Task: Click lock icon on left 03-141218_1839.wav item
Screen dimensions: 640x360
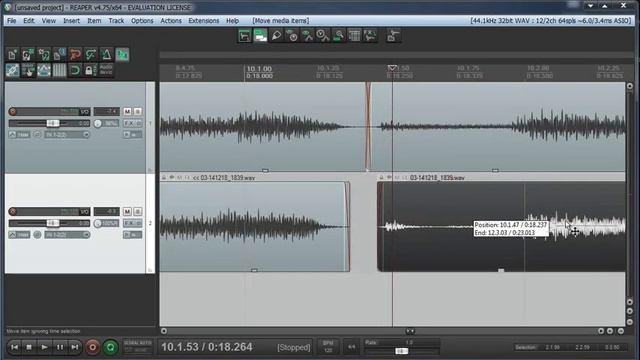Action: pyautogui.click(x=164, y=178)
